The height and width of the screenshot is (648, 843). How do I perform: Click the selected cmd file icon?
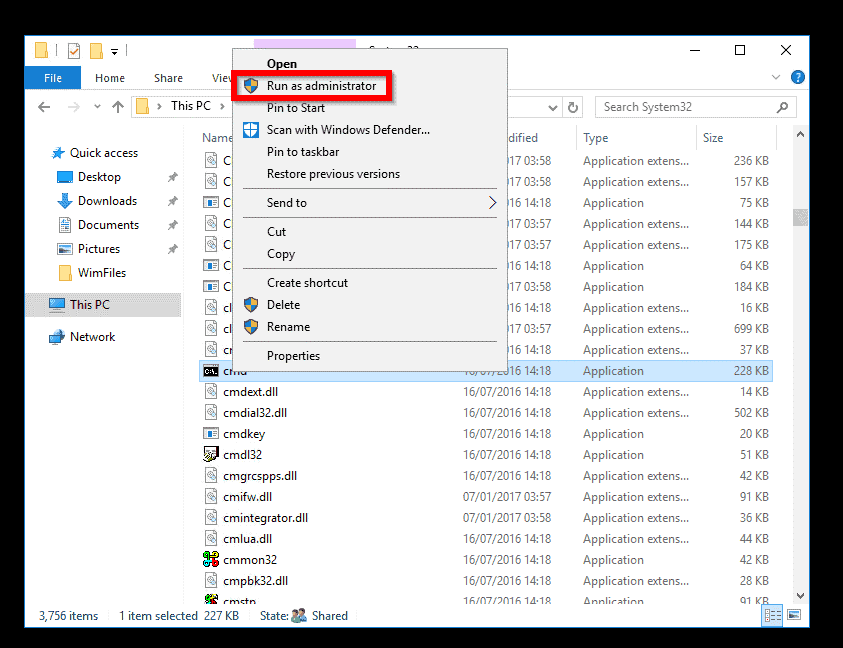(211, 371)
